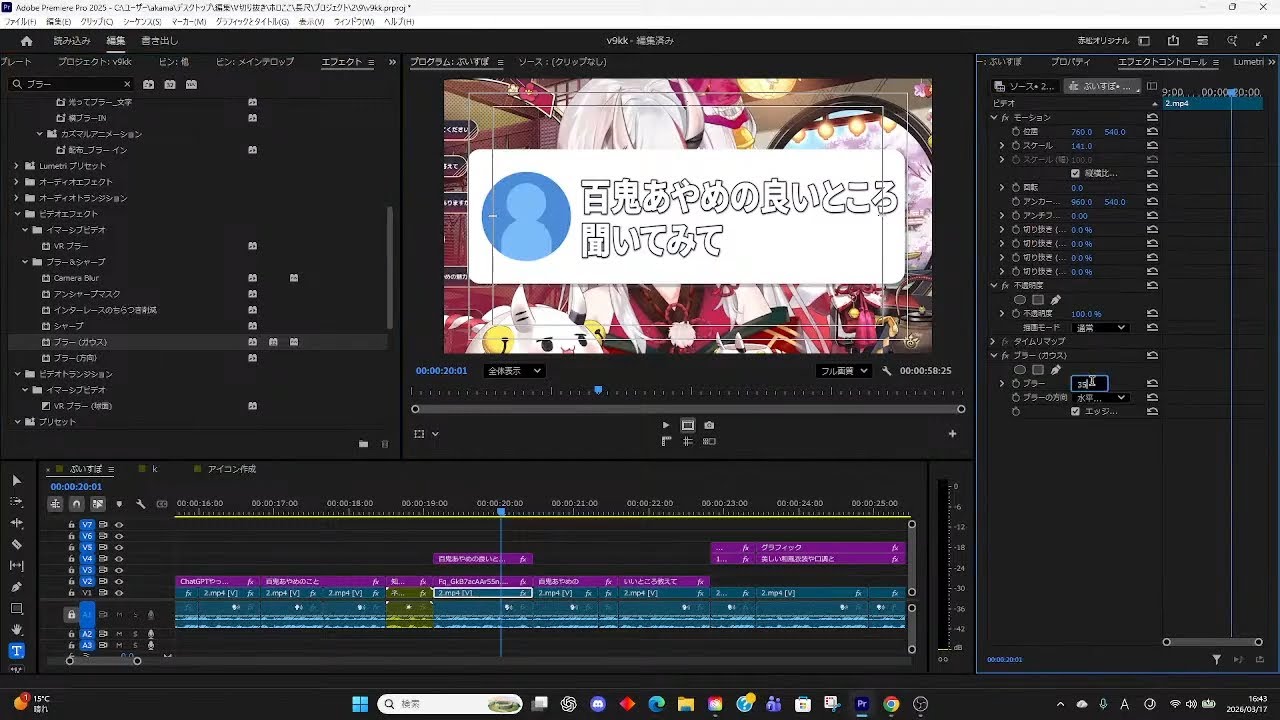
Task: Toggle animation stopwatch for スケール
Action: [x=1017, y=146]
